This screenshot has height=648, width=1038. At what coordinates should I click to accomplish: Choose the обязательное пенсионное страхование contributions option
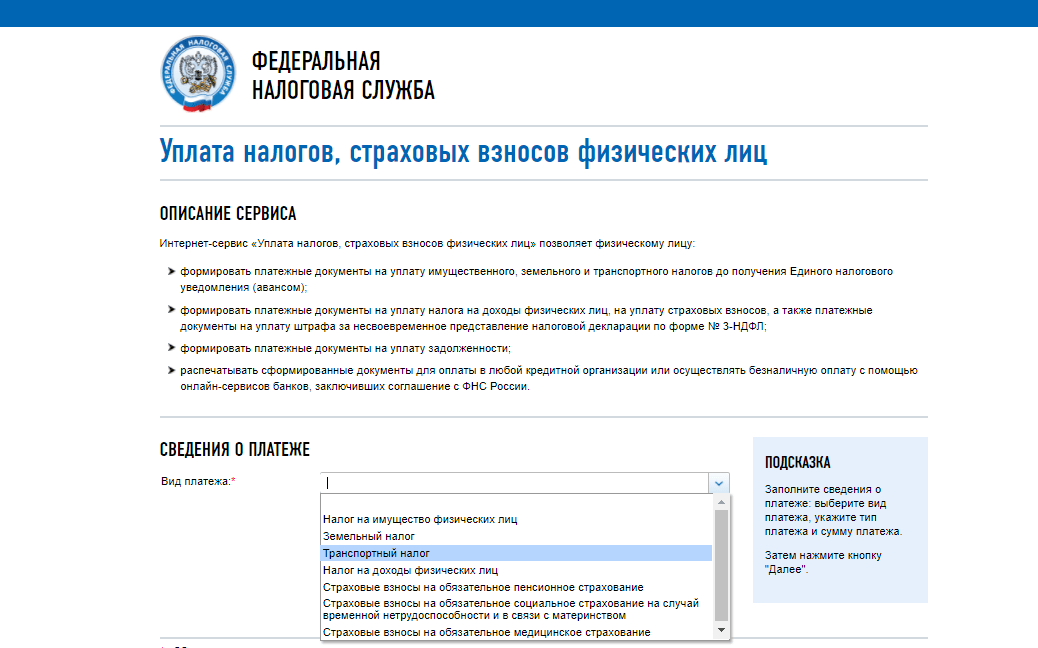click(x=516, y=587)
